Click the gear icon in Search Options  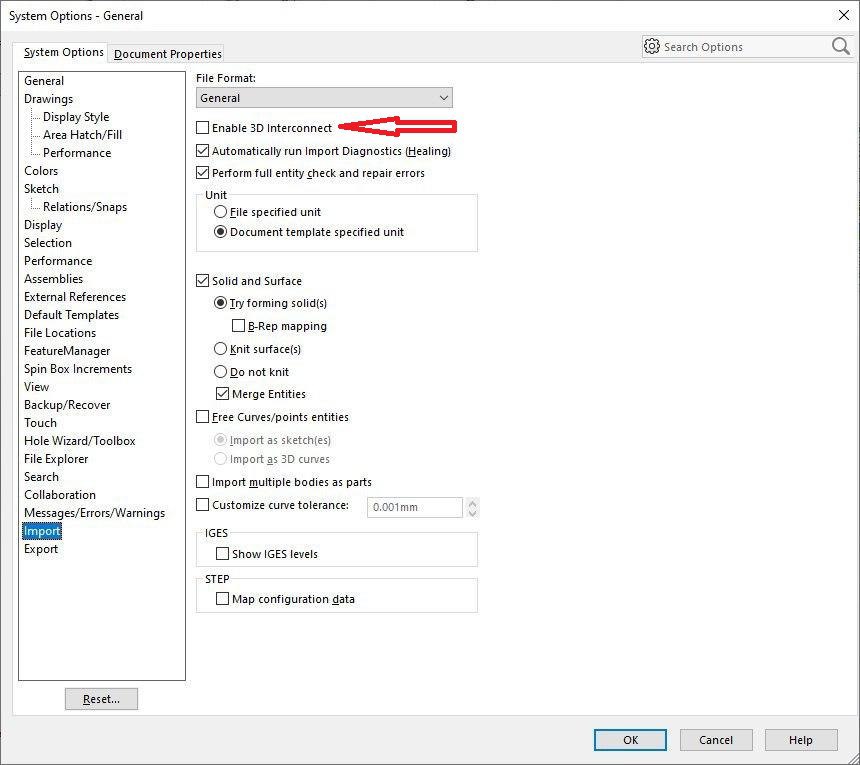click(x=652, y=47)
